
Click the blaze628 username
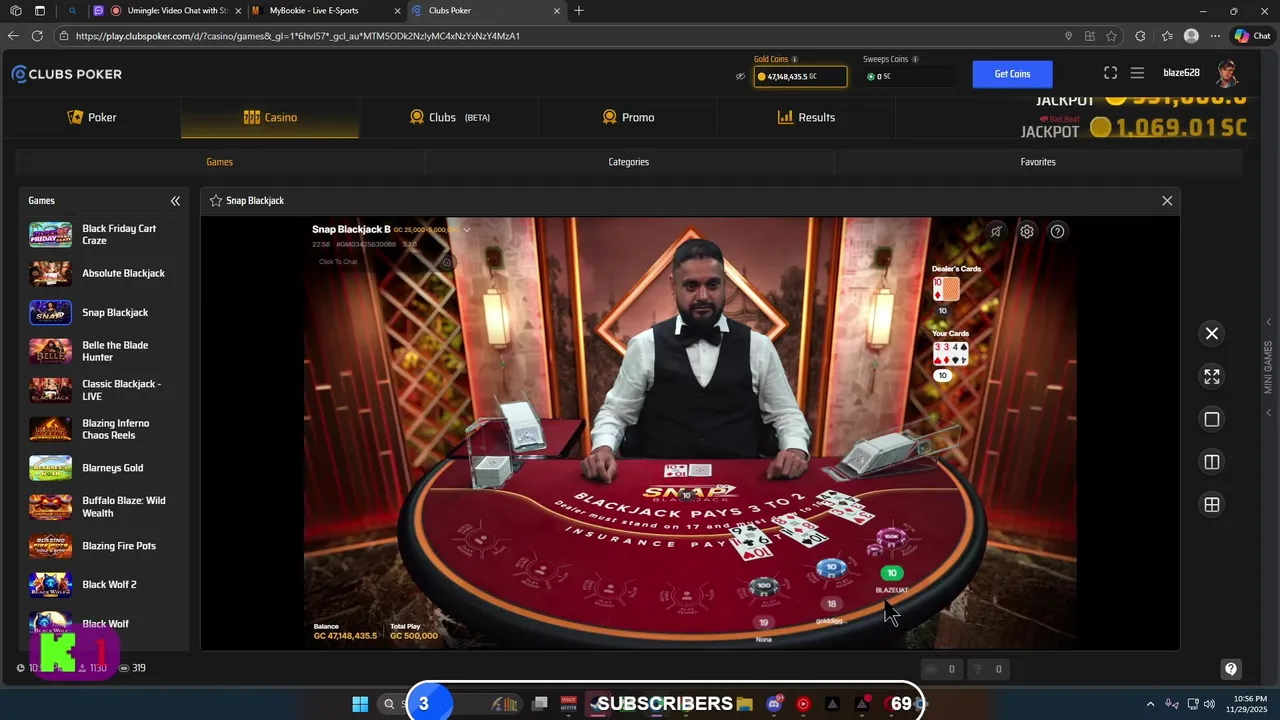(1181, 73)
